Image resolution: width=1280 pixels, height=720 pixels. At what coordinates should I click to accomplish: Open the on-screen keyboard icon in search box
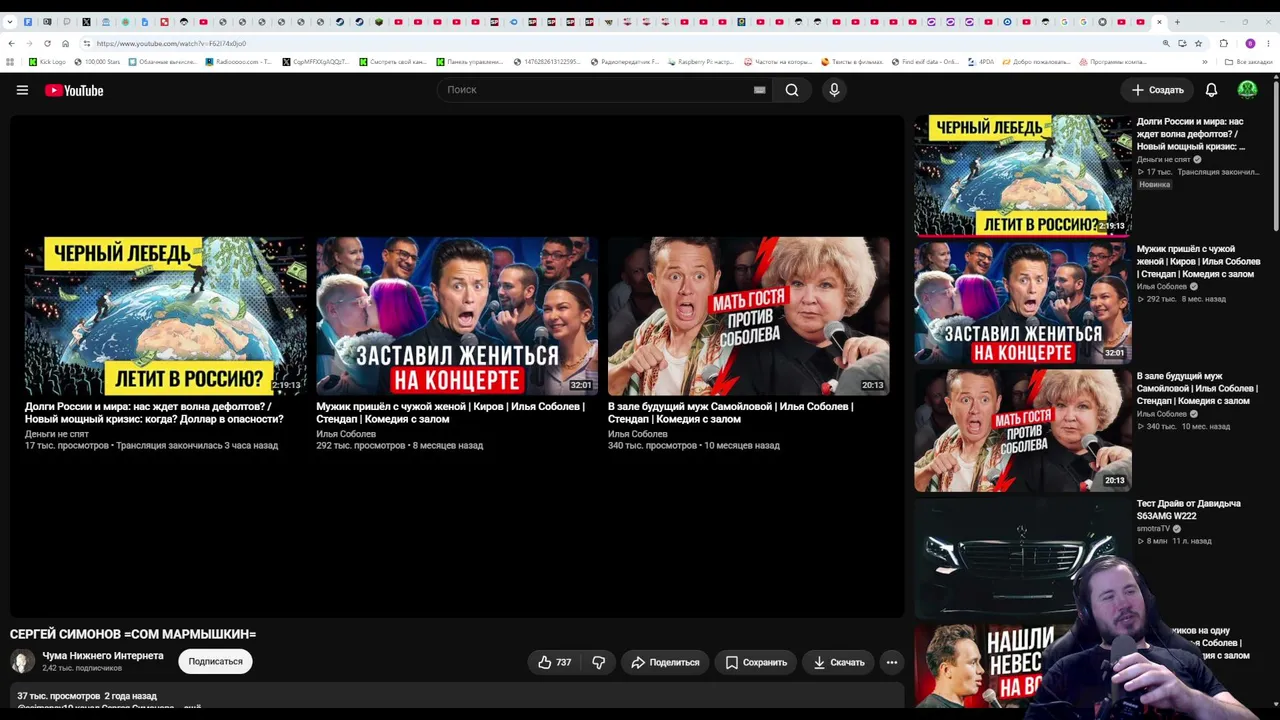pos(760,90)
